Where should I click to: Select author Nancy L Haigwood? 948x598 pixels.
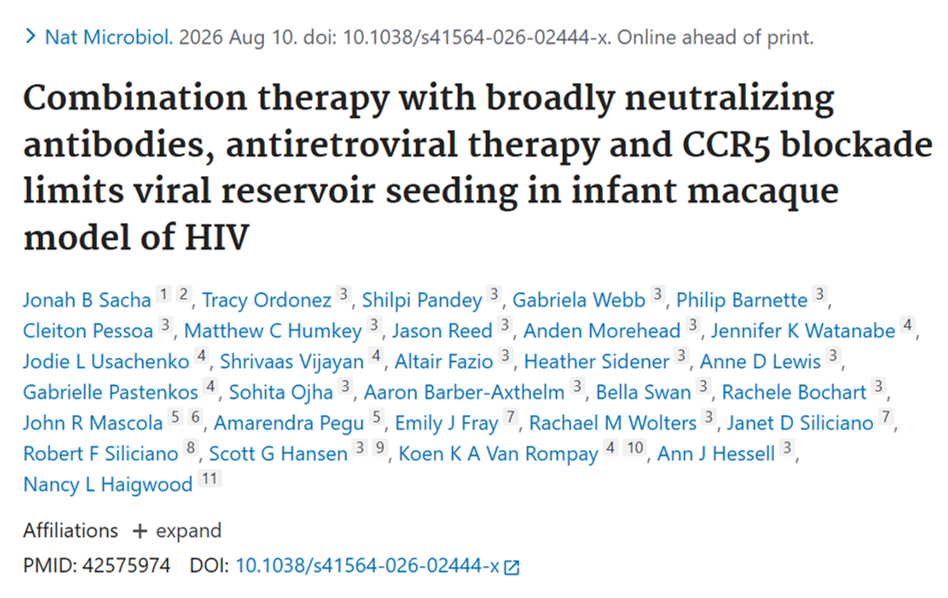[108, 484]
